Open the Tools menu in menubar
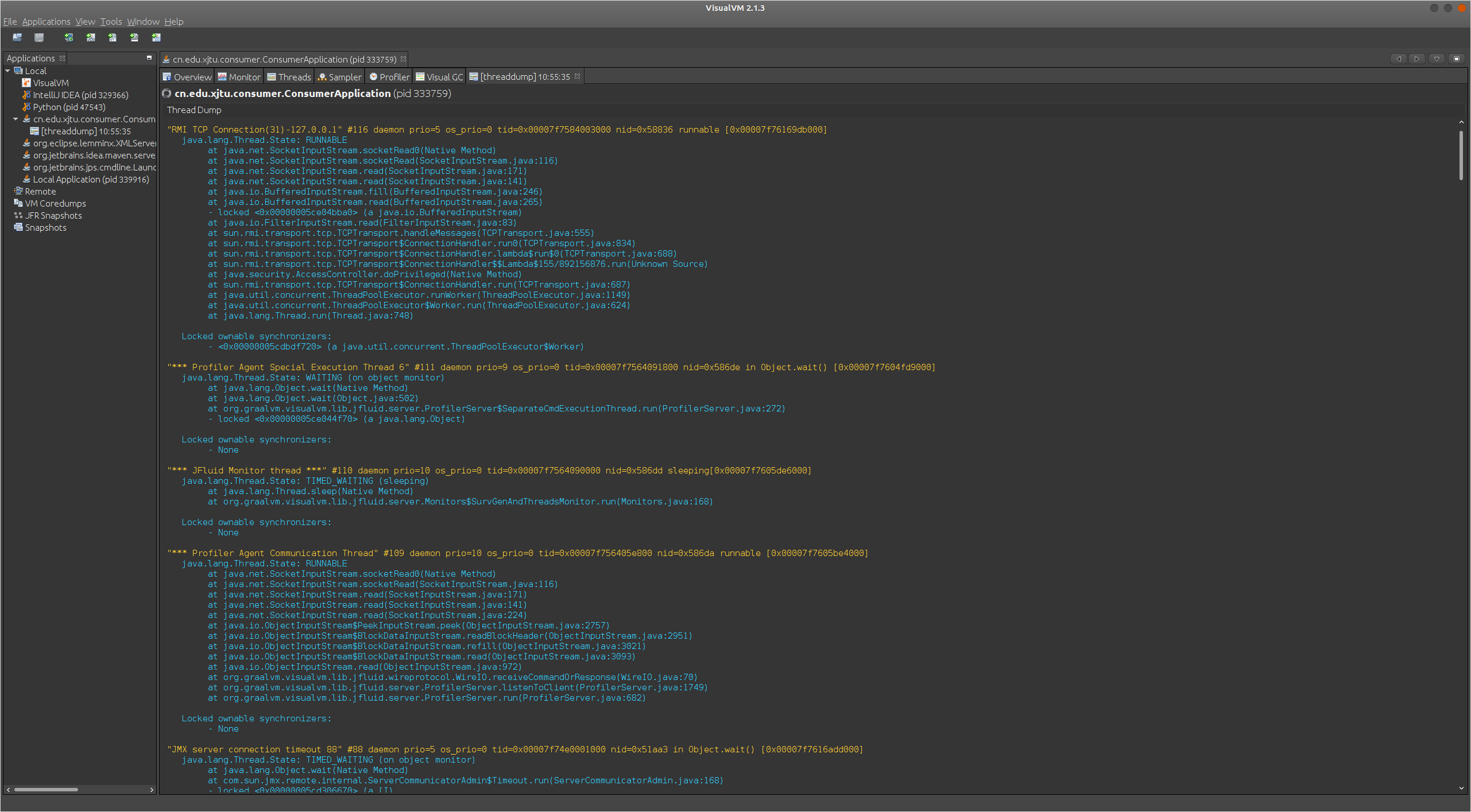This screenshot has height=812, width=1471. [x=111, y=22]
